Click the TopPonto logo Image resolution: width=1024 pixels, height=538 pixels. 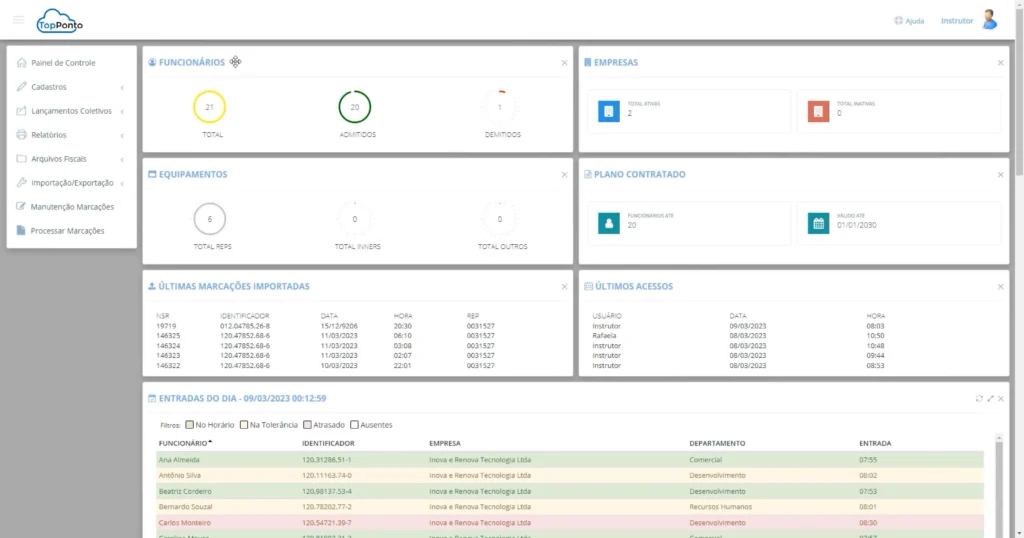[x=60, y=20]
